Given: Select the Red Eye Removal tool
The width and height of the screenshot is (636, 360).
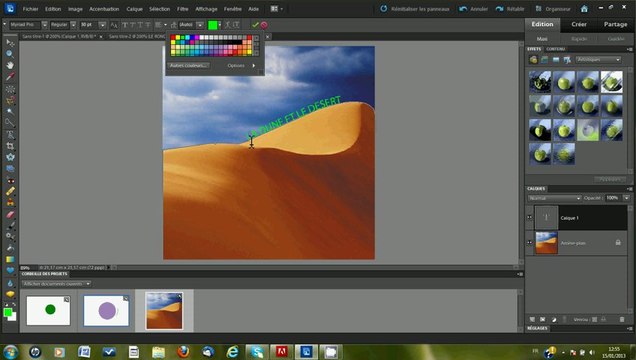Looking at the screenshot, I should 10,180.
